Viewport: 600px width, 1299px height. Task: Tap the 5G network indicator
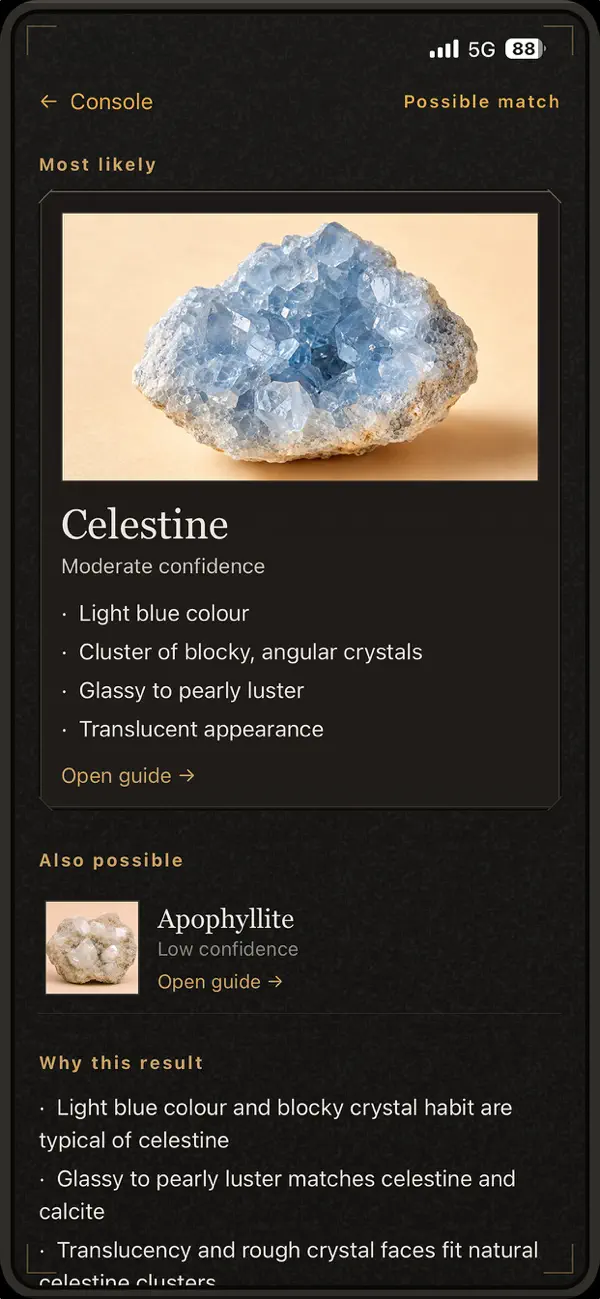(x=482, y=49)
